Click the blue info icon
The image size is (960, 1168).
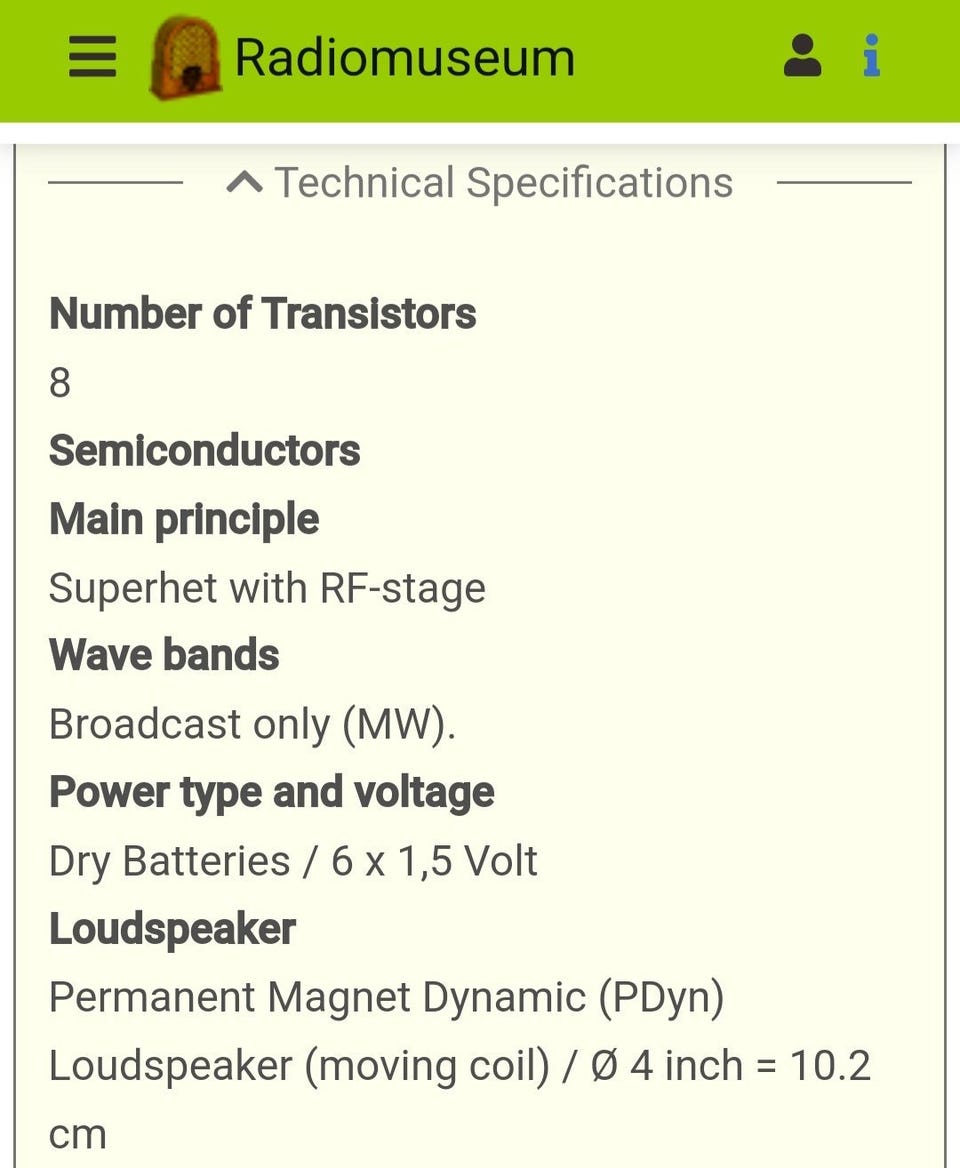(872, 56)
